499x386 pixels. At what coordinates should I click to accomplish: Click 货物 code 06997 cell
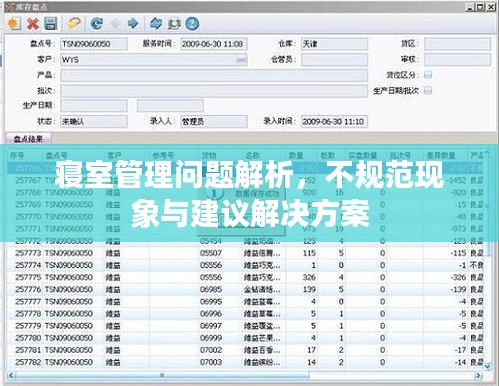click(x=220, y=326)
